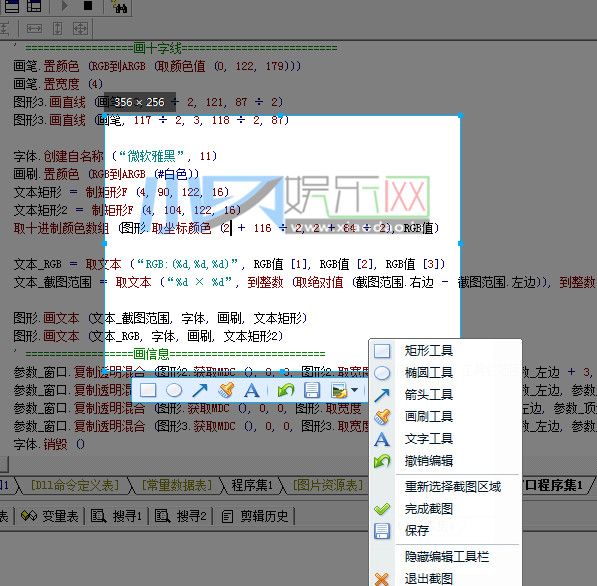Click '取十进制颜色数组' in the code
Viewport: 597px width, 586px height.
click(x=61, y=228)
